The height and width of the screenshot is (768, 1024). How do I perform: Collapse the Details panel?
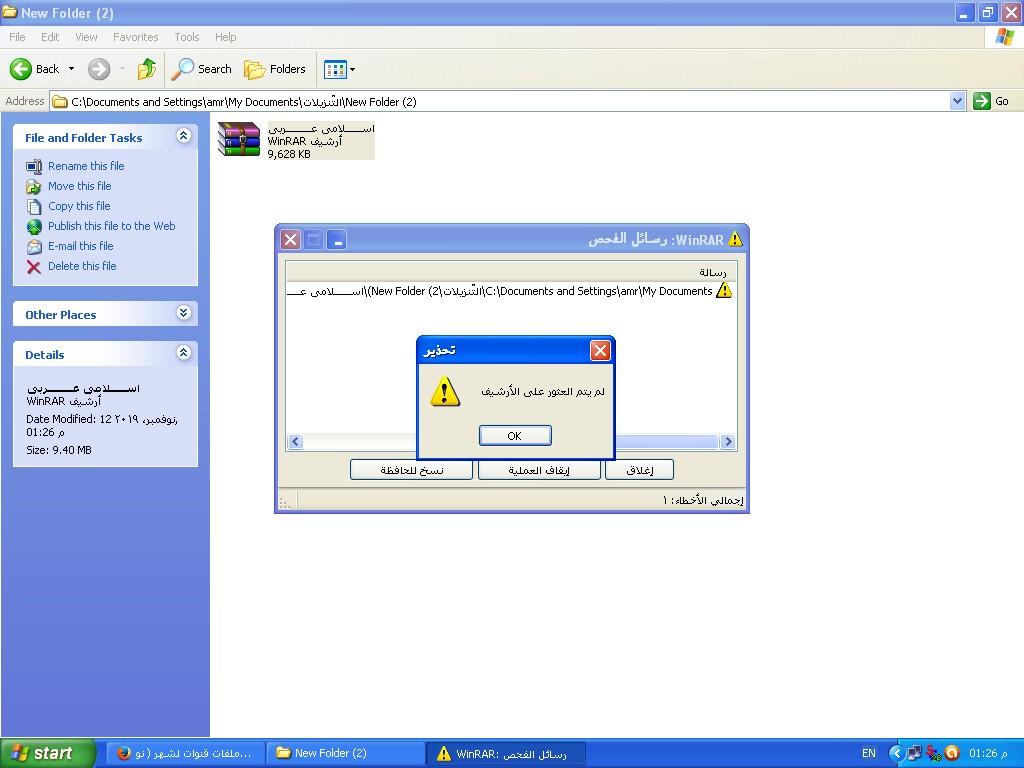(184, 353)
